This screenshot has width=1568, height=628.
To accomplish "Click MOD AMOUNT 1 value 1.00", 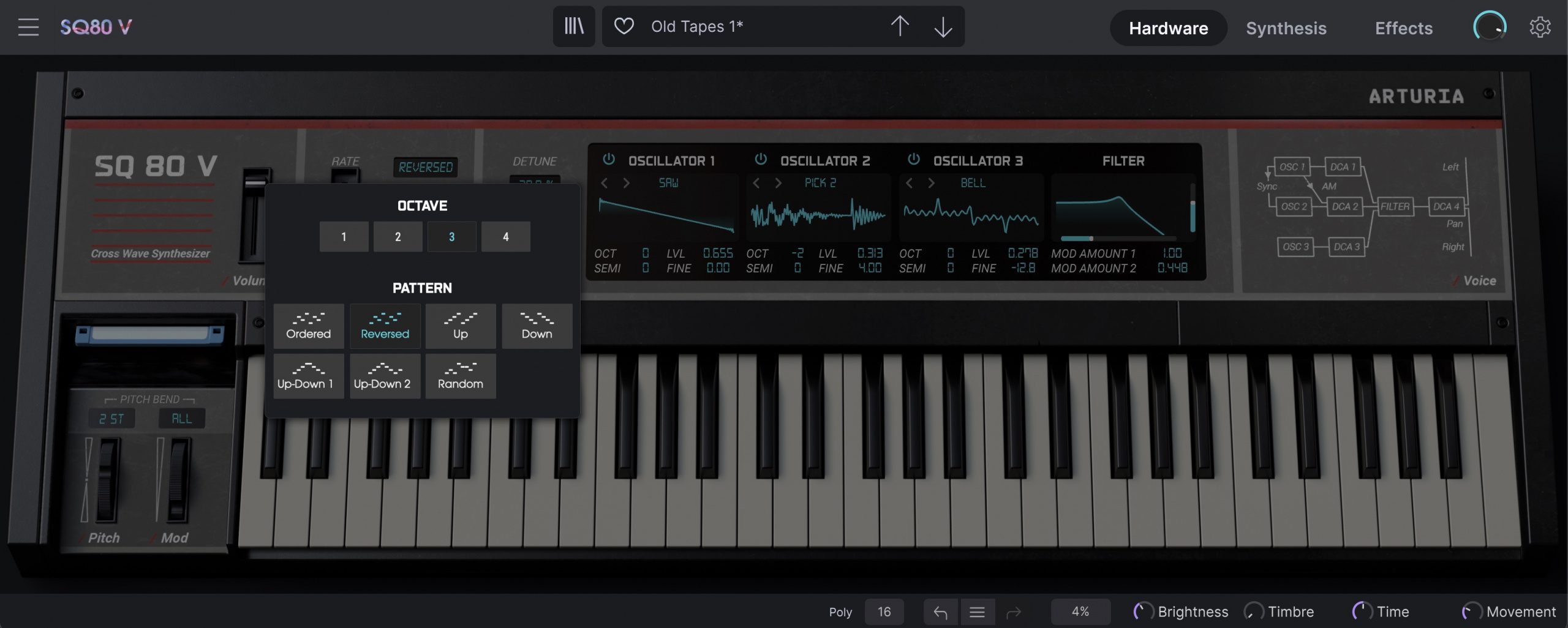I will (1172, 253).
